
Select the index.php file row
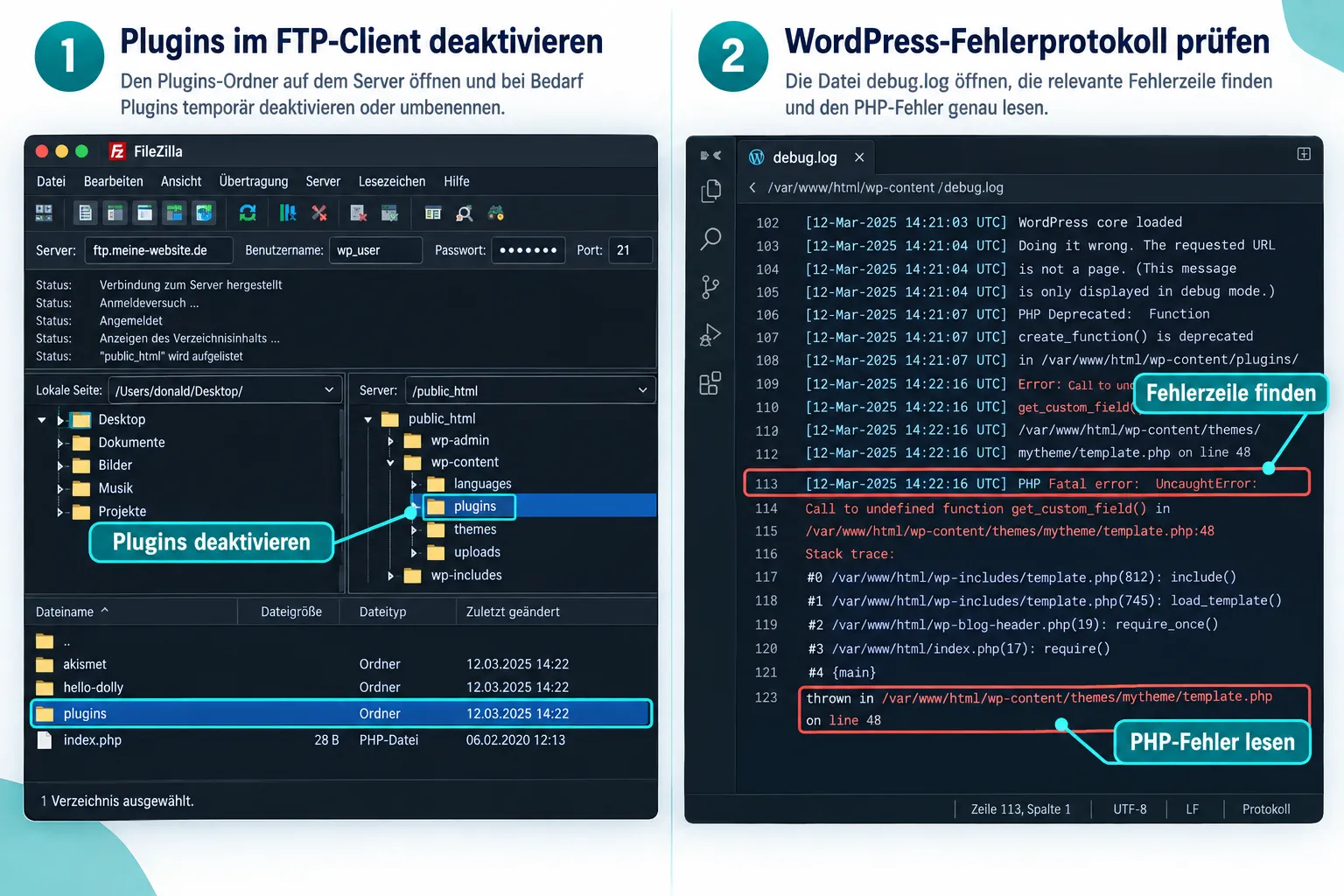pos(341,740)
